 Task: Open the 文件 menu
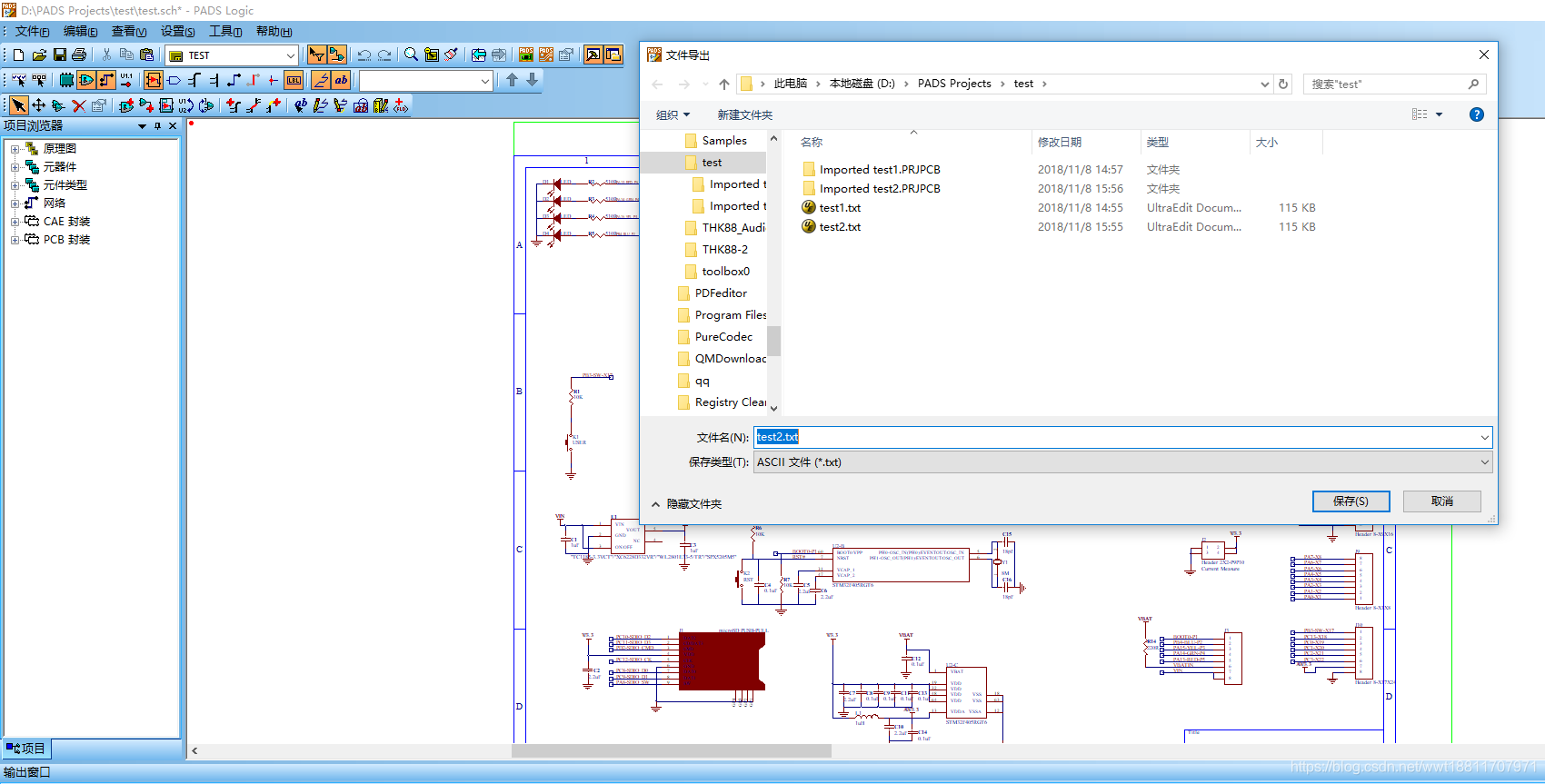click(32, 32)
